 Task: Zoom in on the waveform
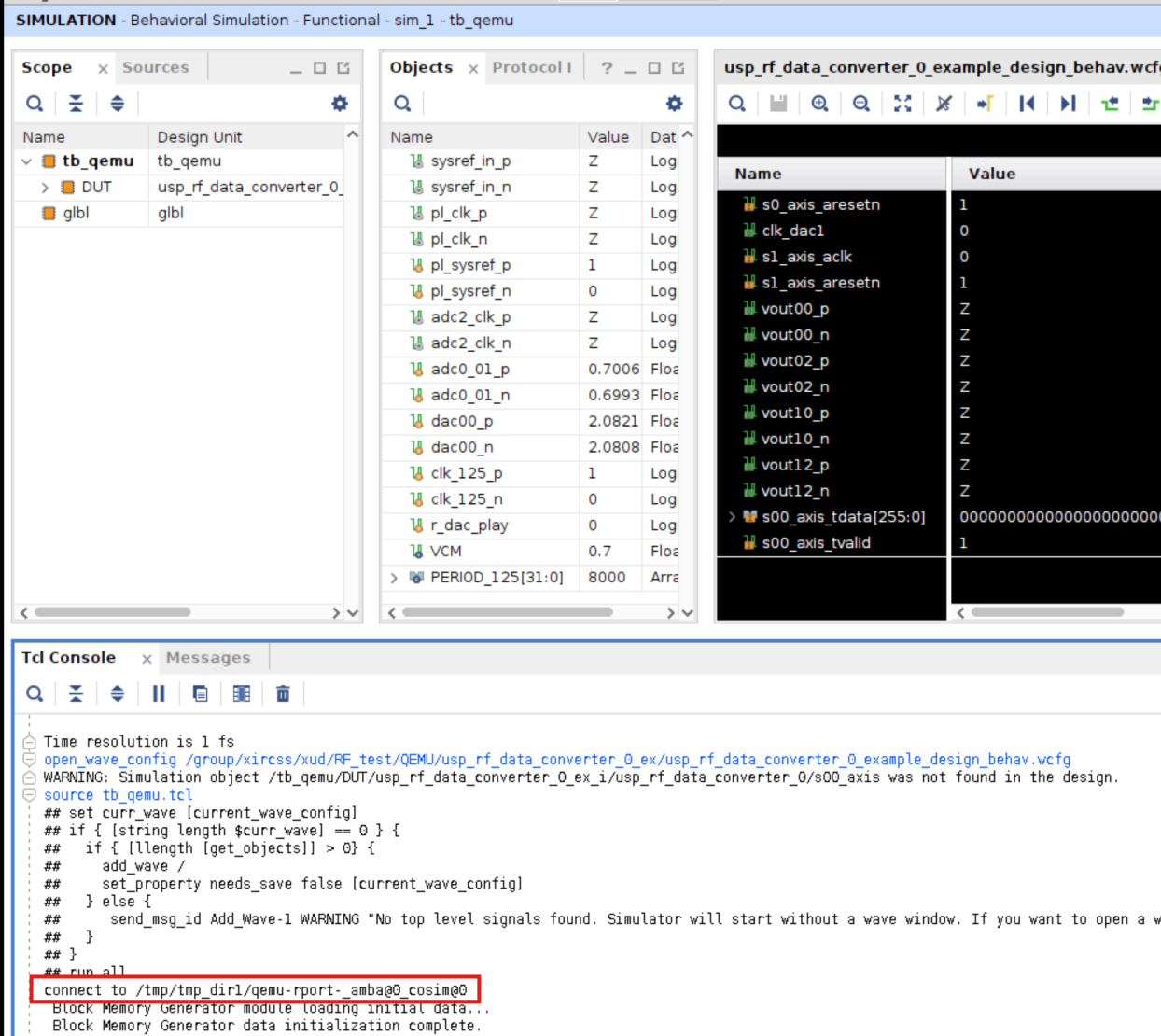pyautogui.click(x=818, y=104)
